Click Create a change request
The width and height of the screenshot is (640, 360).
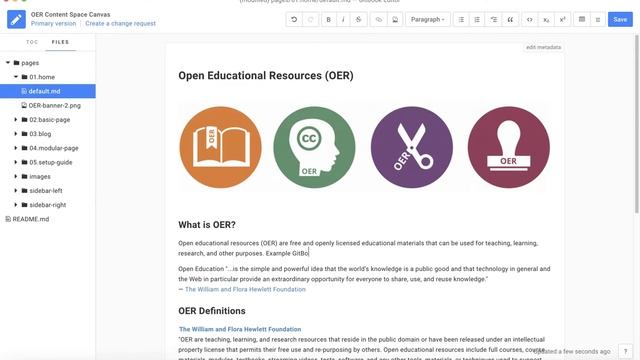click(x=120, y=24)
